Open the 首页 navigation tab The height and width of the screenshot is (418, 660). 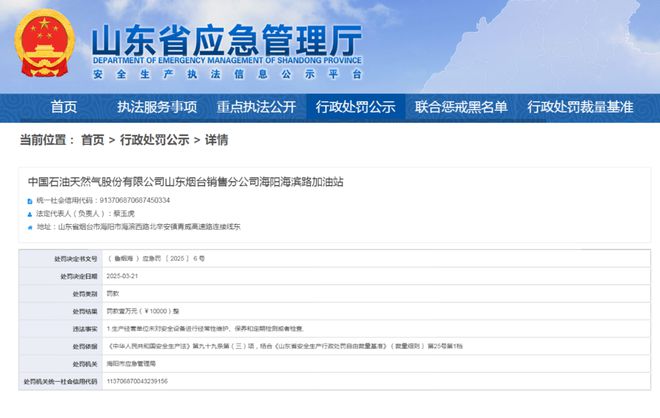tap(64, 107)
